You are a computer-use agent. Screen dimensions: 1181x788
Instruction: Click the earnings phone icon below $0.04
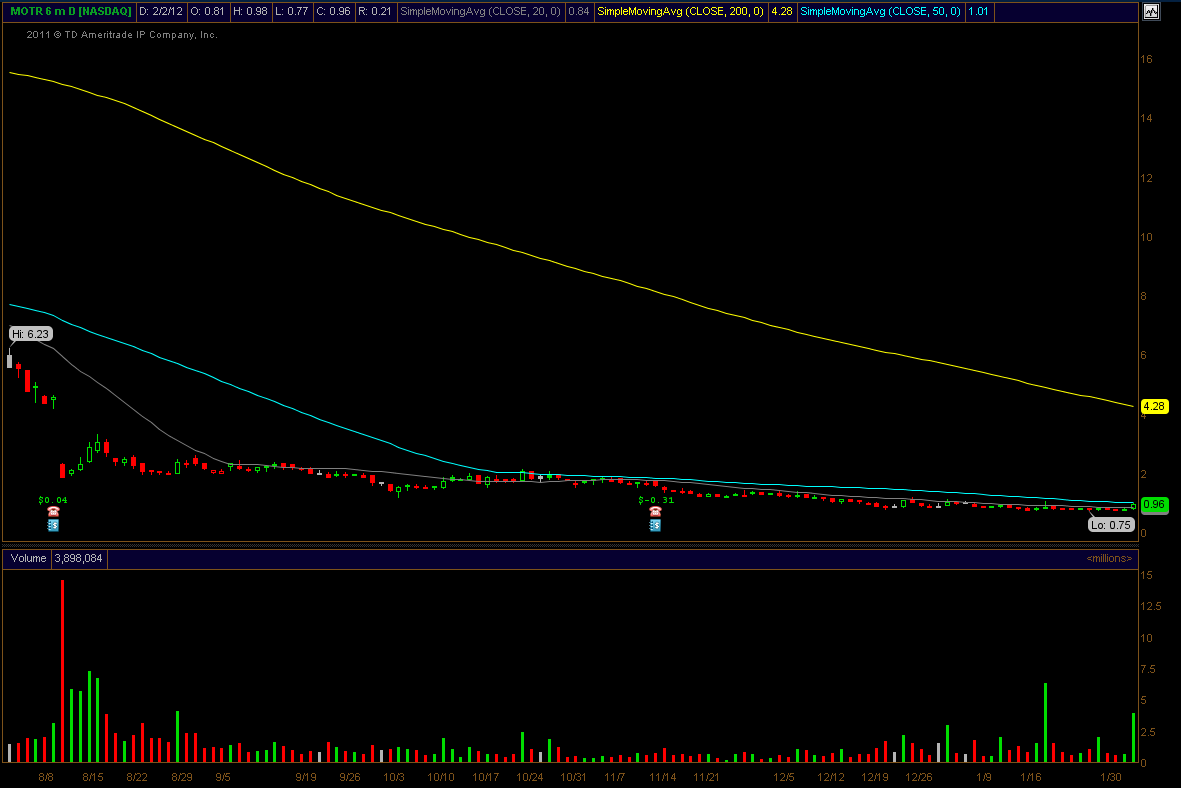tap(53, 512)
